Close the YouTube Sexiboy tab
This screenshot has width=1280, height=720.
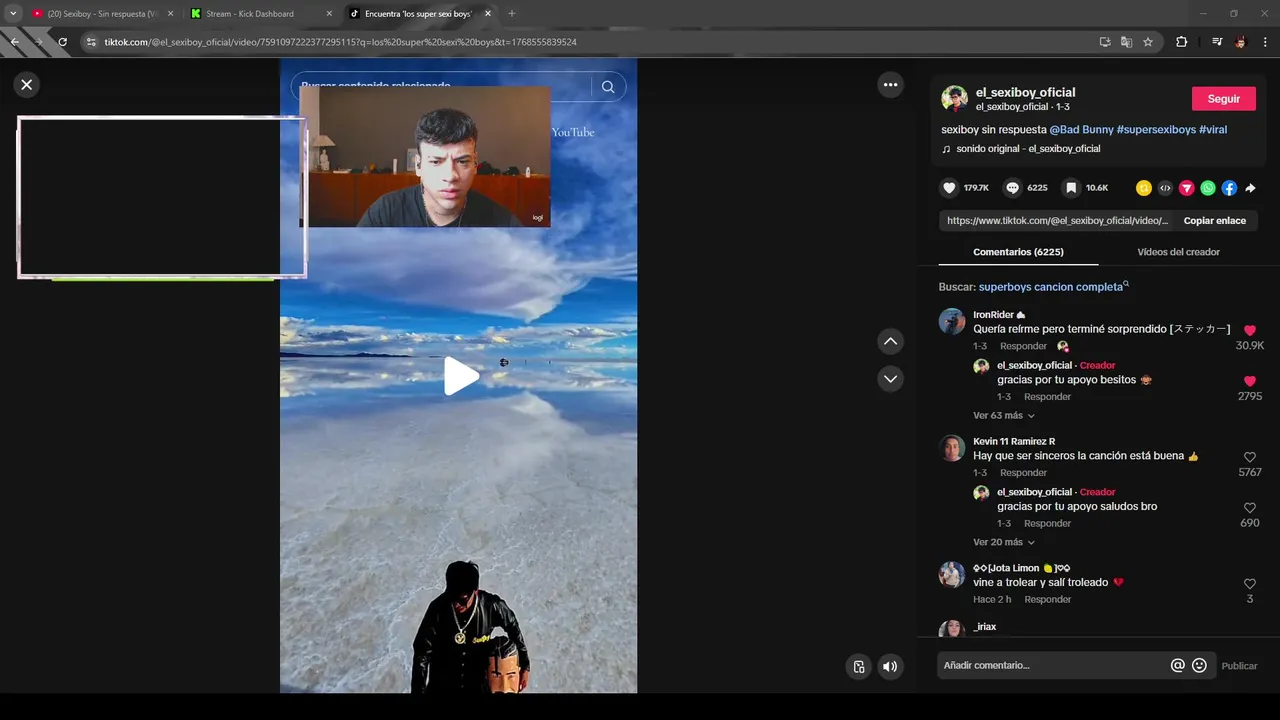170,14
